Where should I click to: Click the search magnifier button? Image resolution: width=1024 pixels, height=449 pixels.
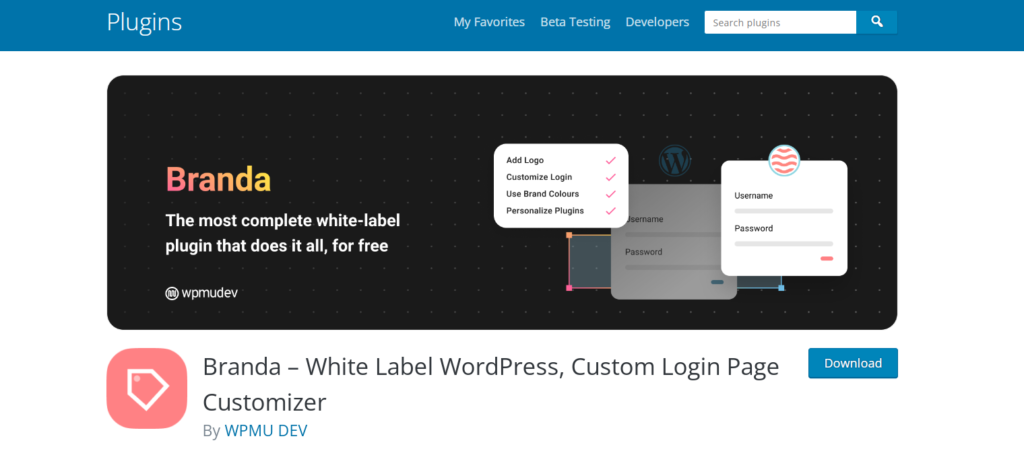coord(876,22)
